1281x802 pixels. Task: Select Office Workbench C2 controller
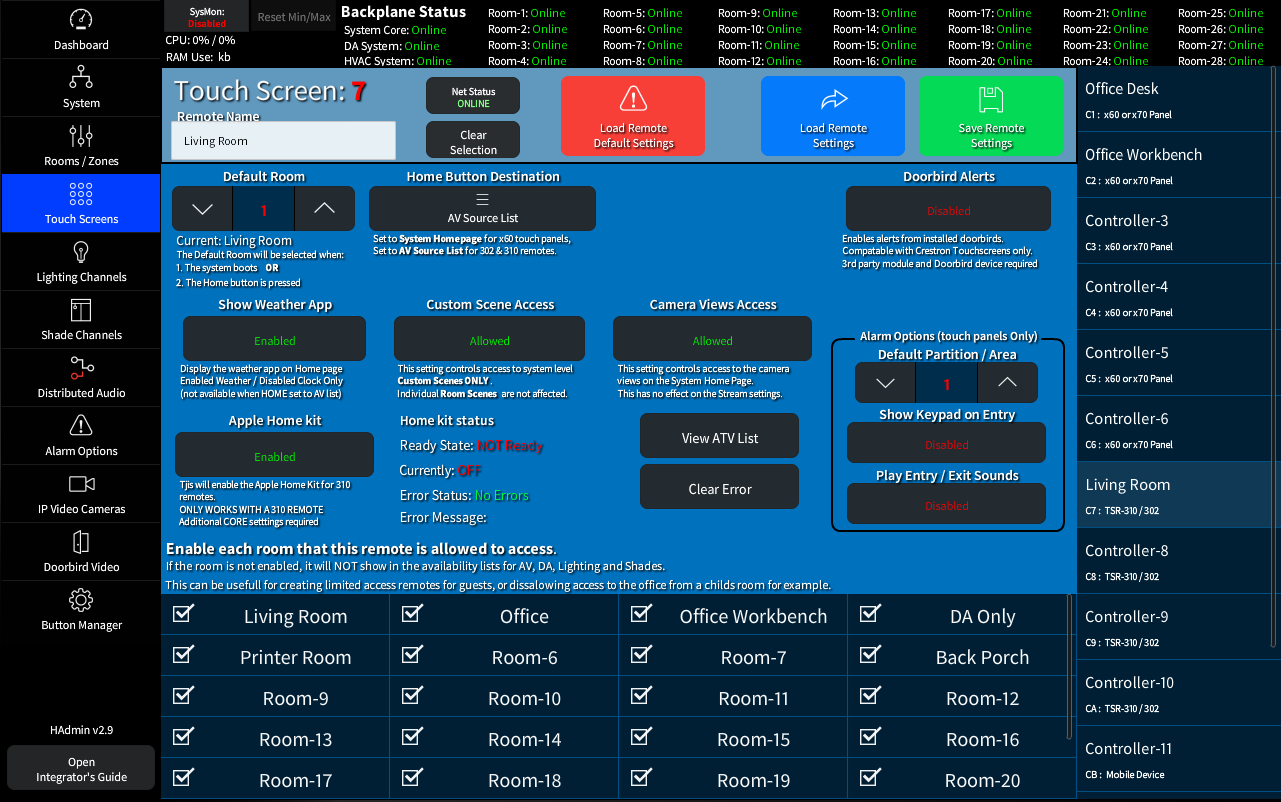(1173, 165)
